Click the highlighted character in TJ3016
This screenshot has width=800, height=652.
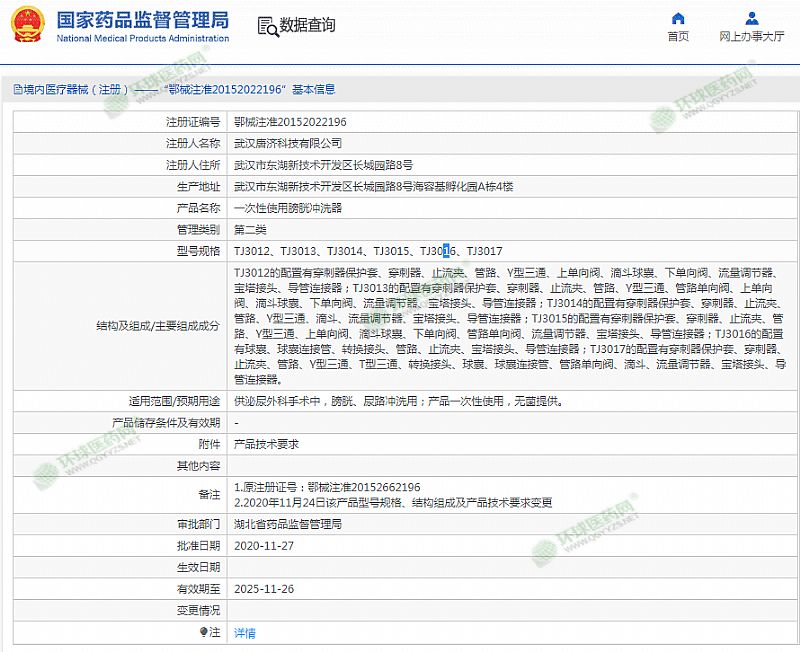point(447,252)
